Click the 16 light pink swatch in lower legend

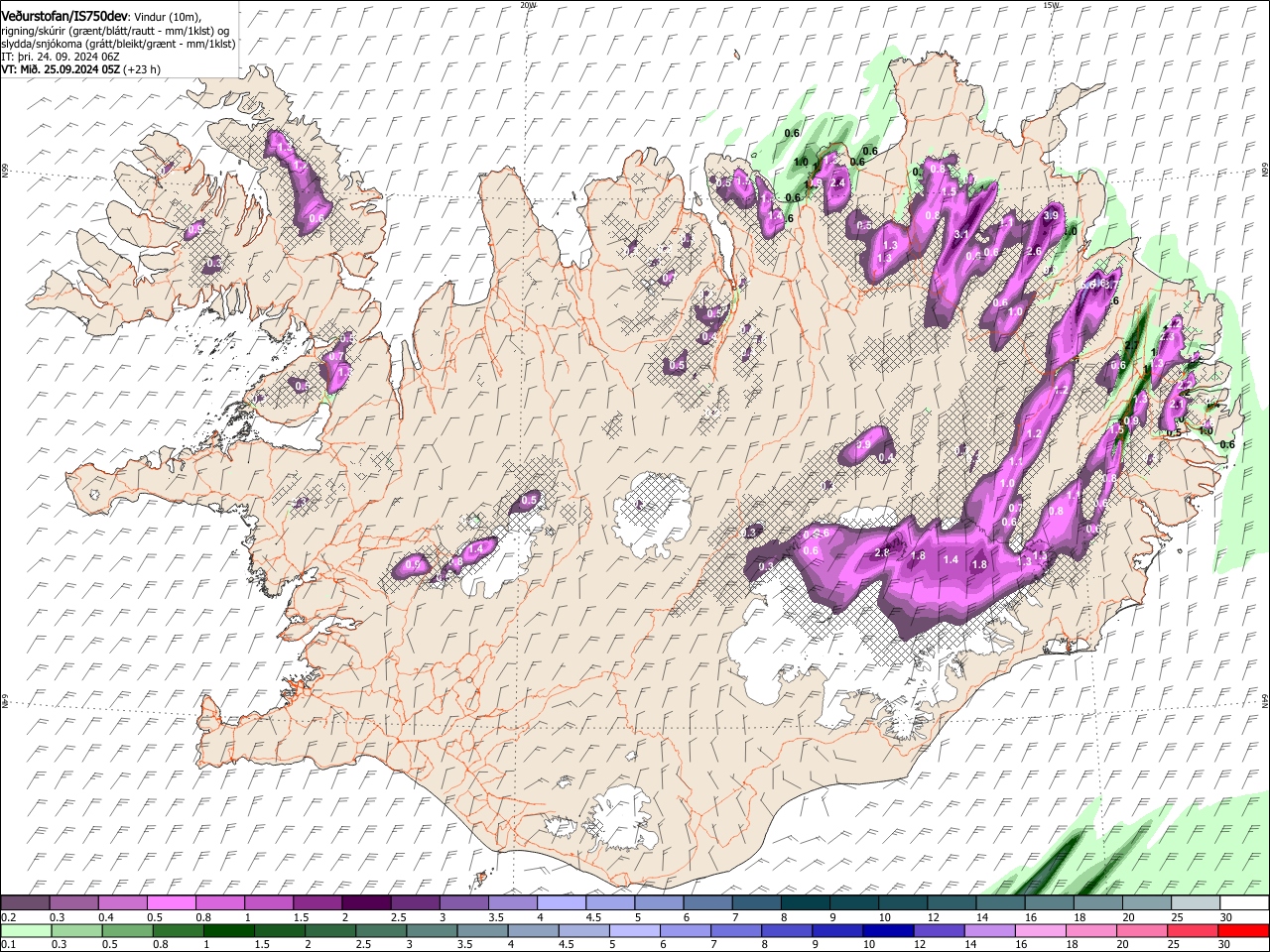click(x=1040, y=930)
